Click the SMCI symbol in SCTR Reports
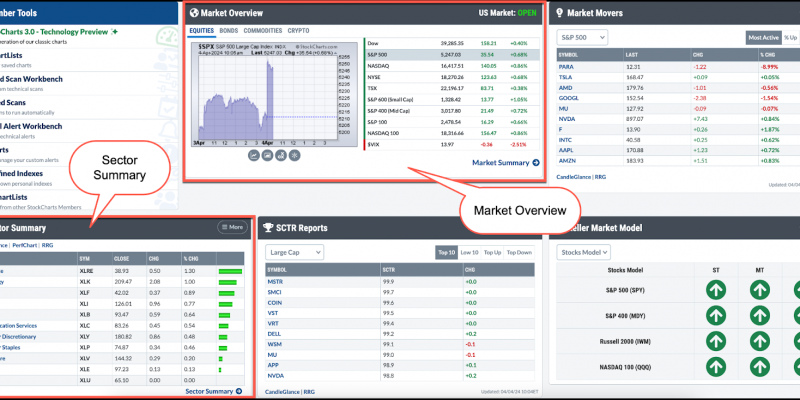The width and height of the screenshot is (800, 400). pos(274,292)
